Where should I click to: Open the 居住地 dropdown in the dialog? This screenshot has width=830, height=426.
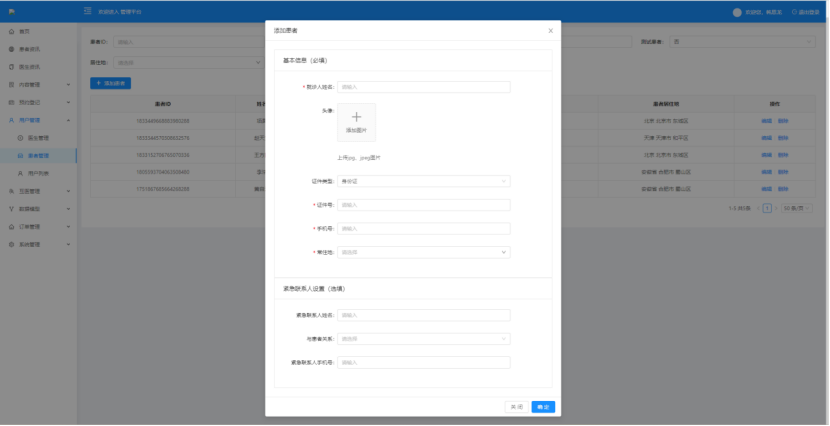(x=423, y=252)
